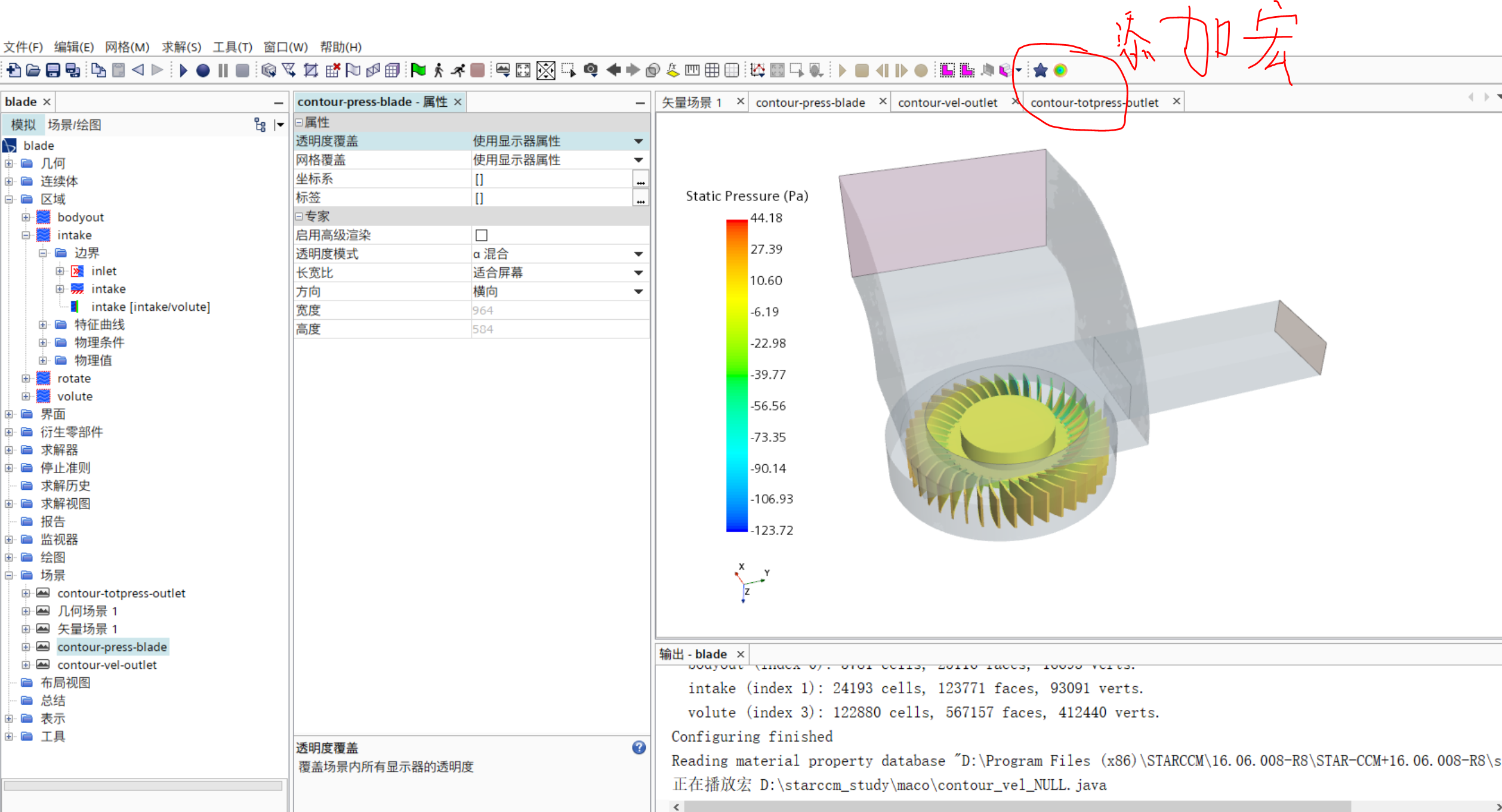
Task: Click the save all (double floppy) icon
Action: tap(73, 70)
